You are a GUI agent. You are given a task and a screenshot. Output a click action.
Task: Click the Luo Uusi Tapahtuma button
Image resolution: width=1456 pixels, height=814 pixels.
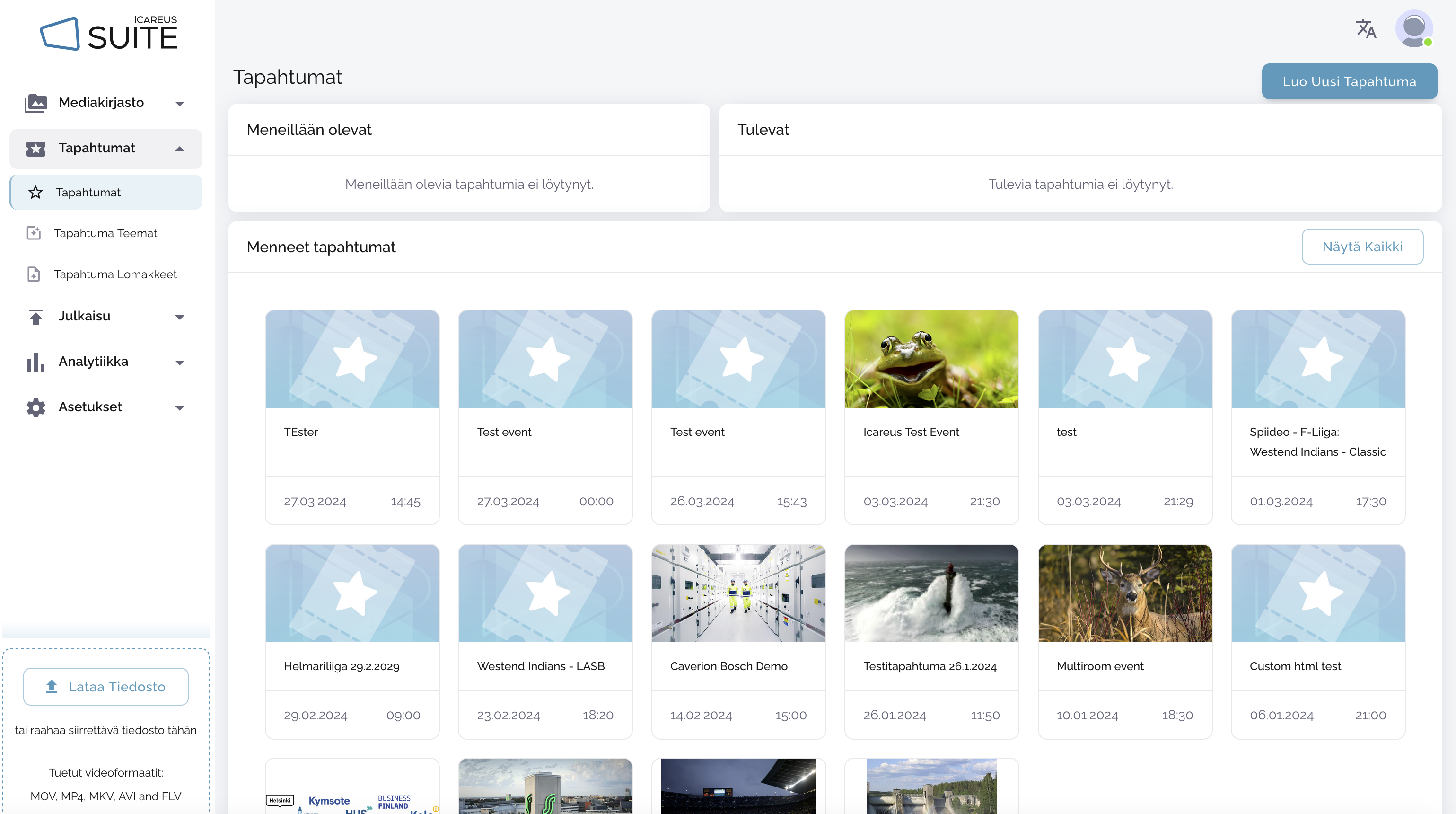tap(1349, 81)
